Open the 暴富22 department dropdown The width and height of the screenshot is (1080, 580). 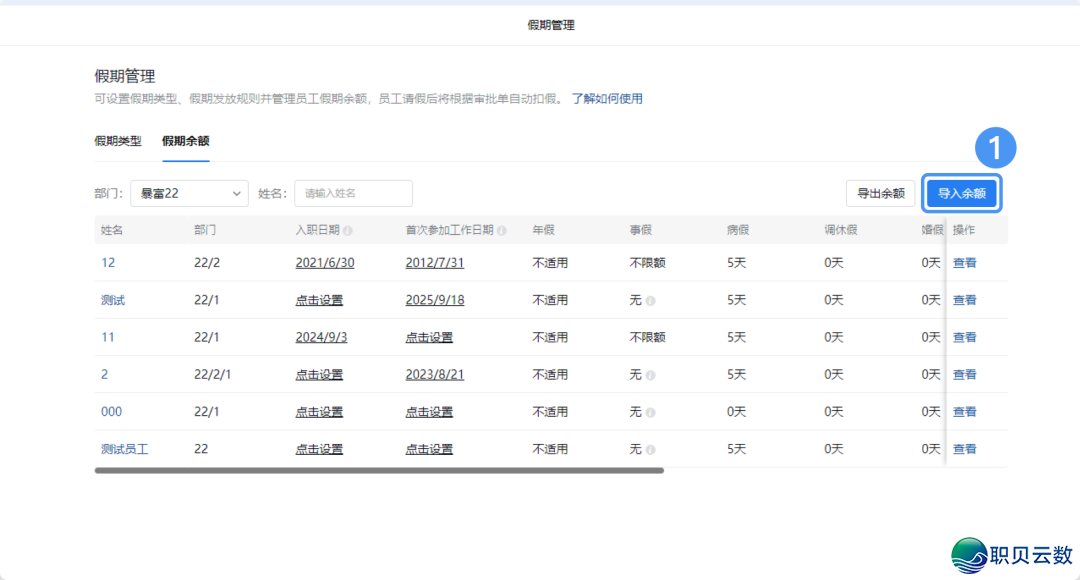tap(188, 193)
